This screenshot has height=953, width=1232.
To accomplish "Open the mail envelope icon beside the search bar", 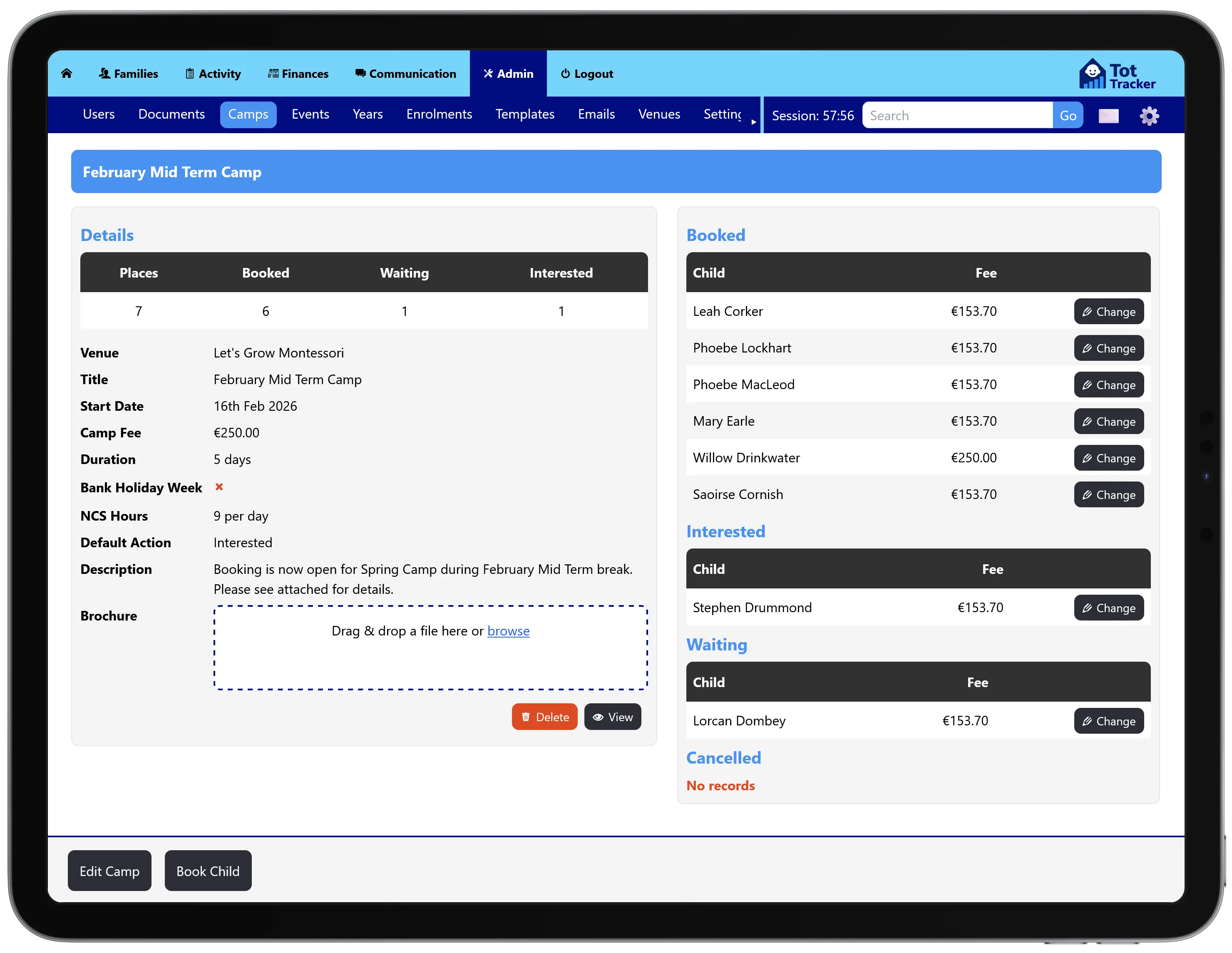I will click(x=1108, y=115).
